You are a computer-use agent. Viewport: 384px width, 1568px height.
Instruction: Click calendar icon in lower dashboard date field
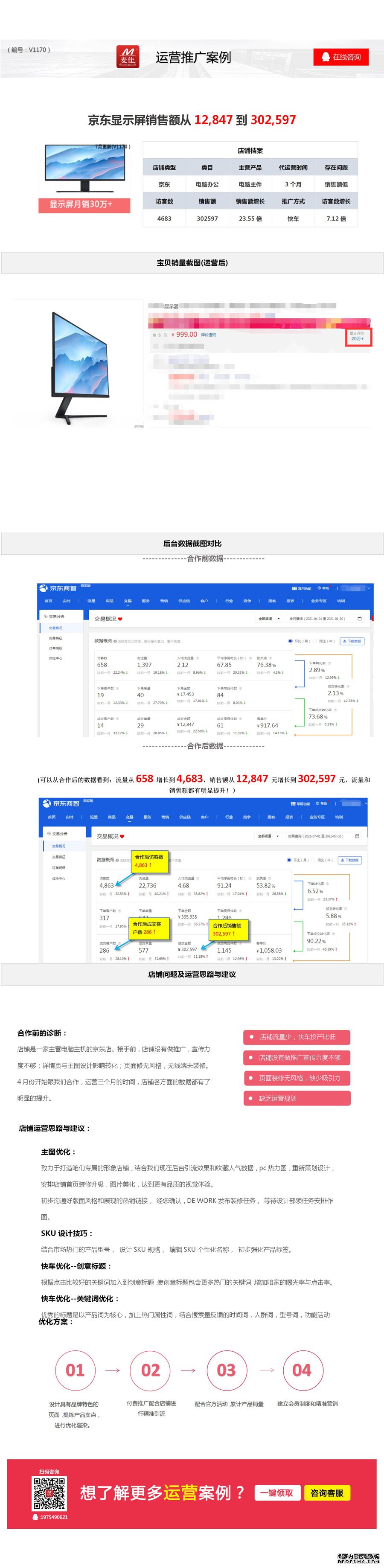tap(357, 836)
